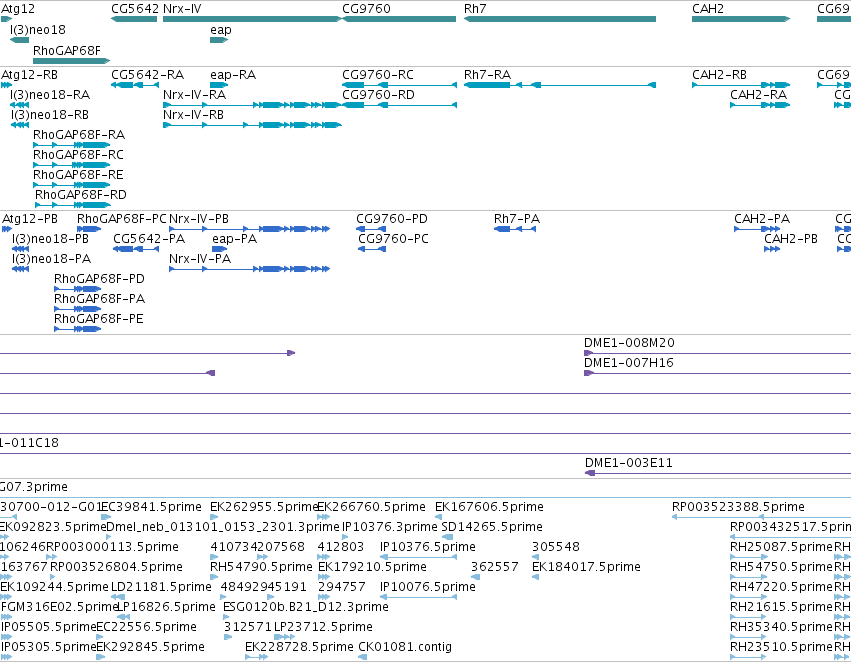851x662 pixels.
Task: Select transcript RhoGAP68F-RC label
Action: point(78,155)
